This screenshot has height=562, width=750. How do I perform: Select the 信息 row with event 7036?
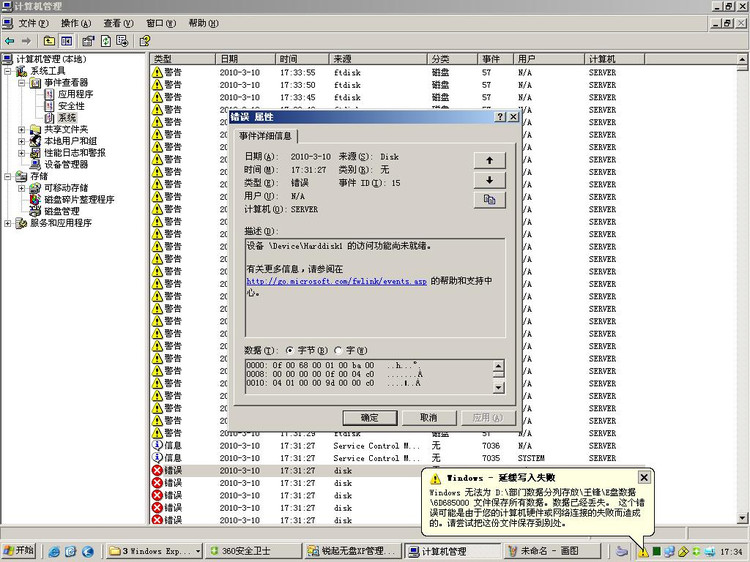click(x=397, y=445)
